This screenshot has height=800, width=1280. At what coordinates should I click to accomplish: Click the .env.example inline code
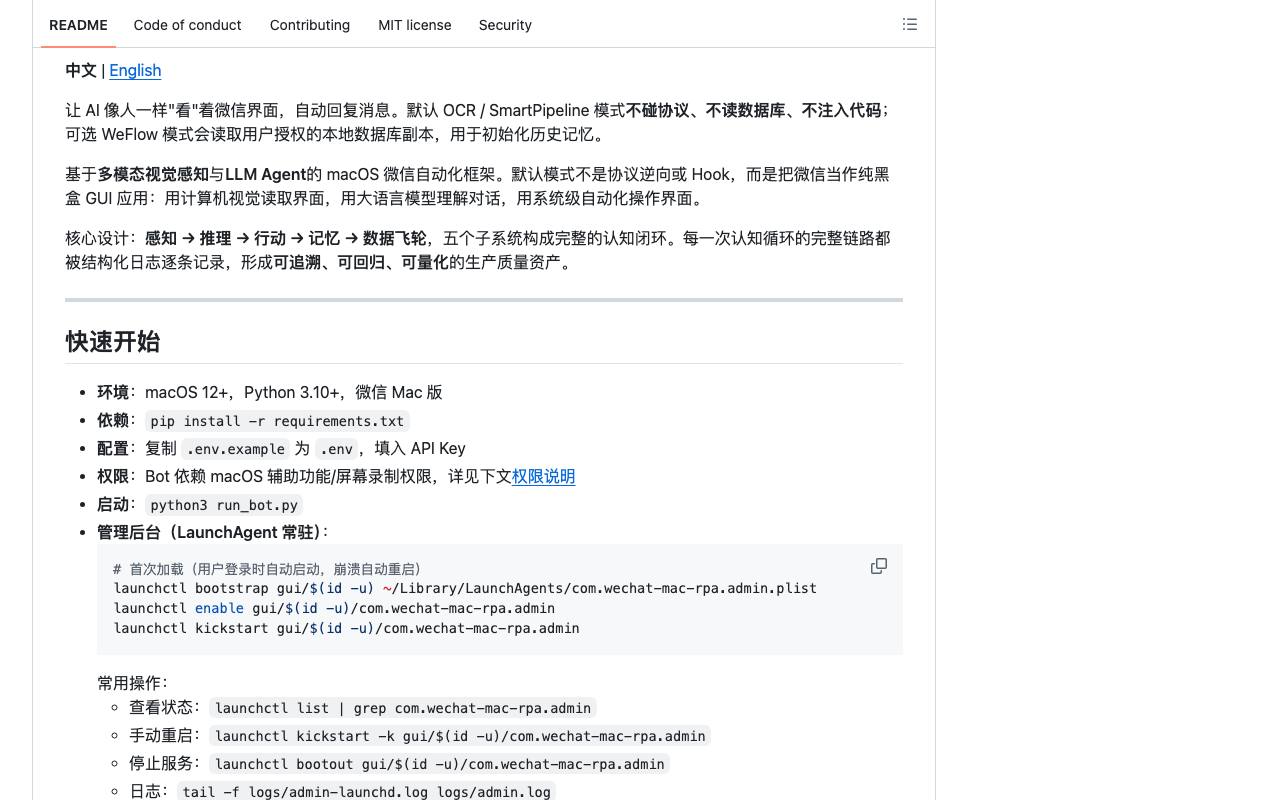point(236,449)
